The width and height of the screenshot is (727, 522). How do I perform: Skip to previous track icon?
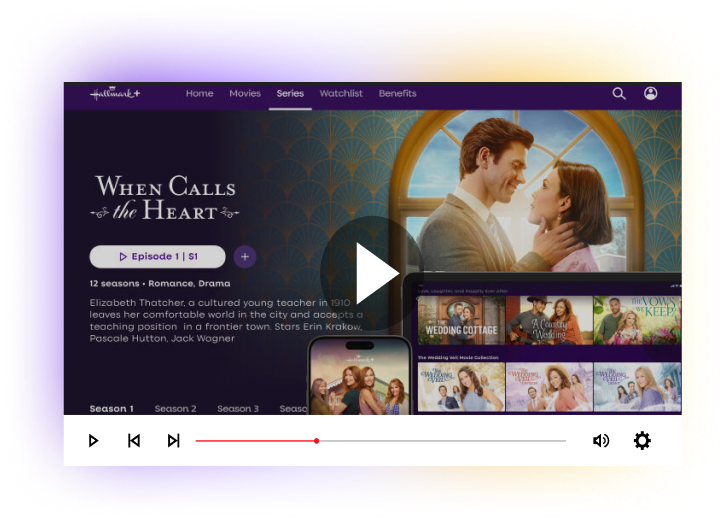point(134,440)
